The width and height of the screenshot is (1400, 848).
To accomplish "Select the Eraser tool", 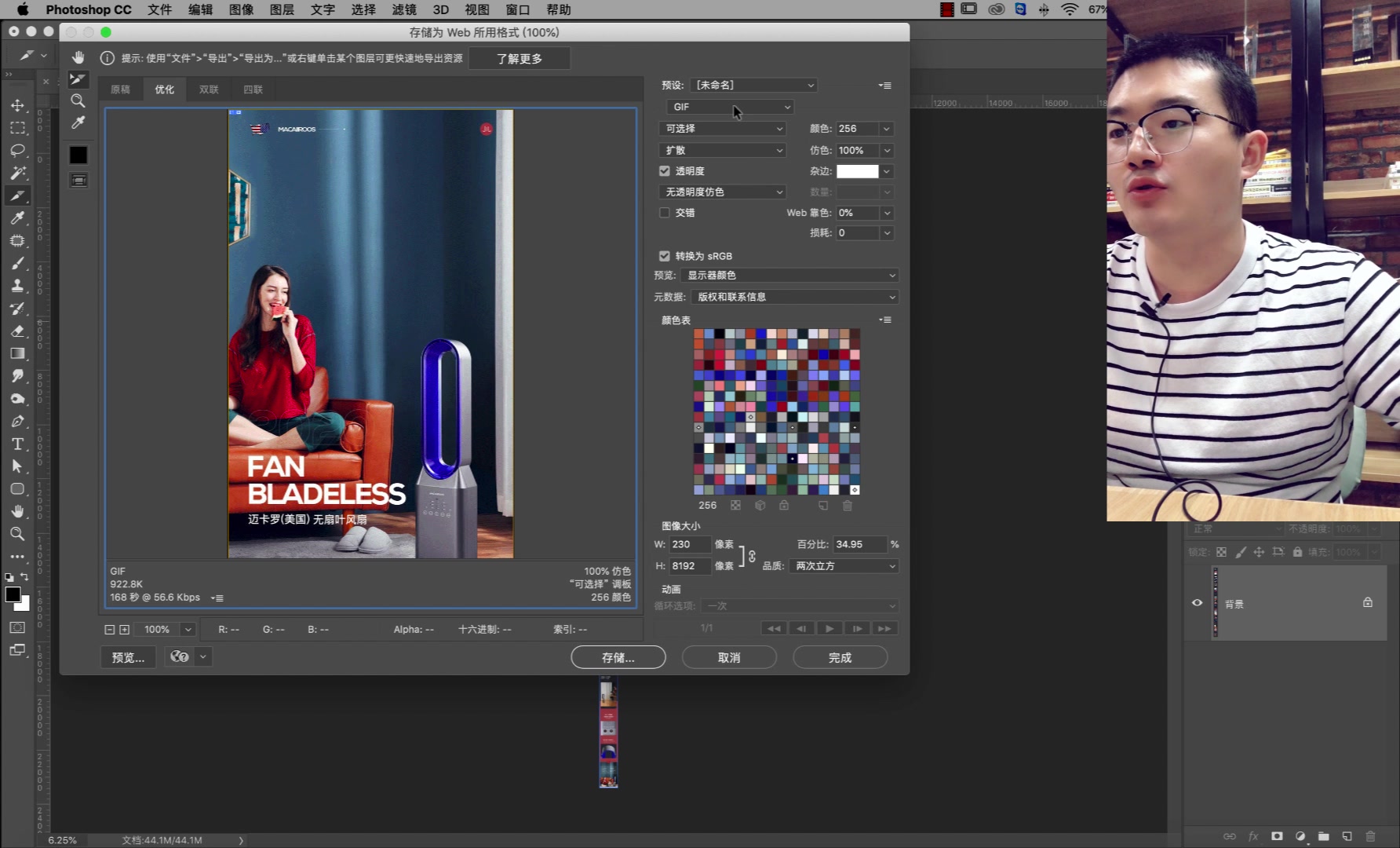I will (x=17, y=331).
